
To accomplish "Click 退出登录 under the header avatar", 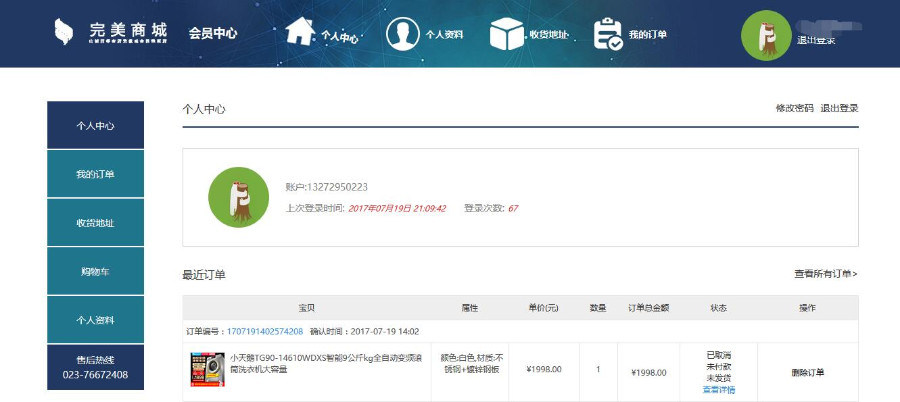I will click(x=816, y=40).
